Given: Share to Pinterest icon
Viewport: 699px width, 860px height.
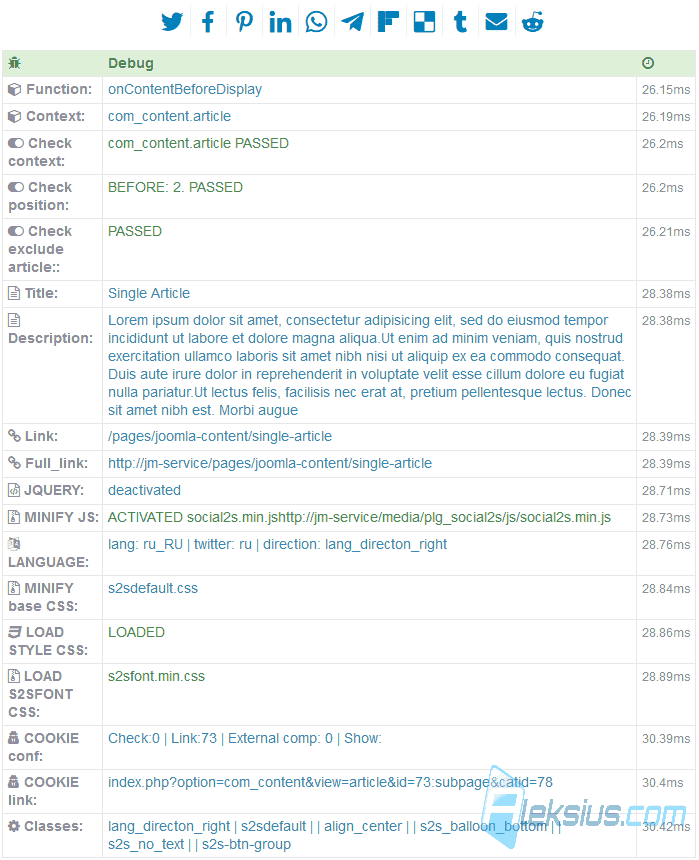Looking at the screenshot, I should click(x=244, y=22).
